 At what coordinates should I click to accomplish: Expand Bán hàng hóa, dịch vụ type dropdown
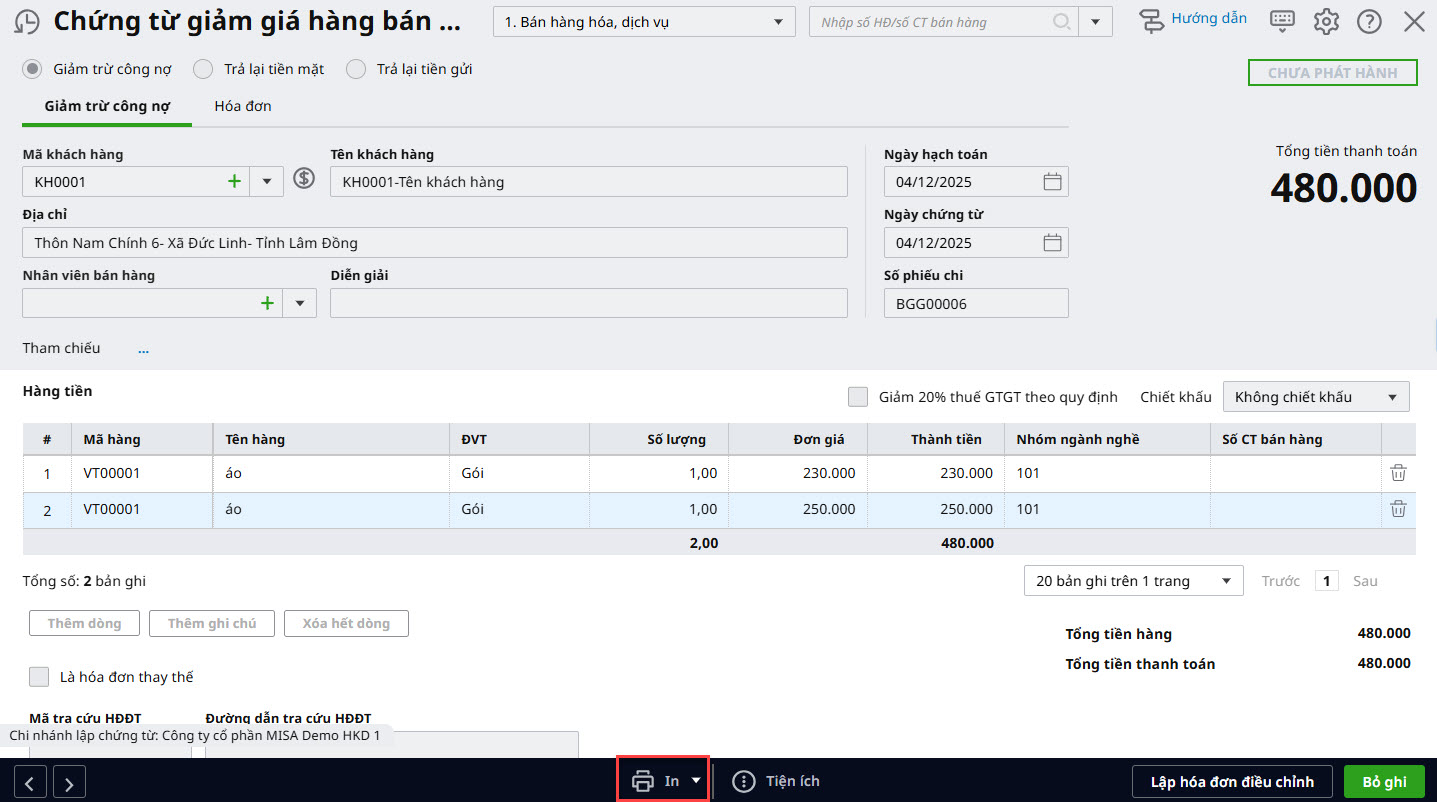[644, 22]
